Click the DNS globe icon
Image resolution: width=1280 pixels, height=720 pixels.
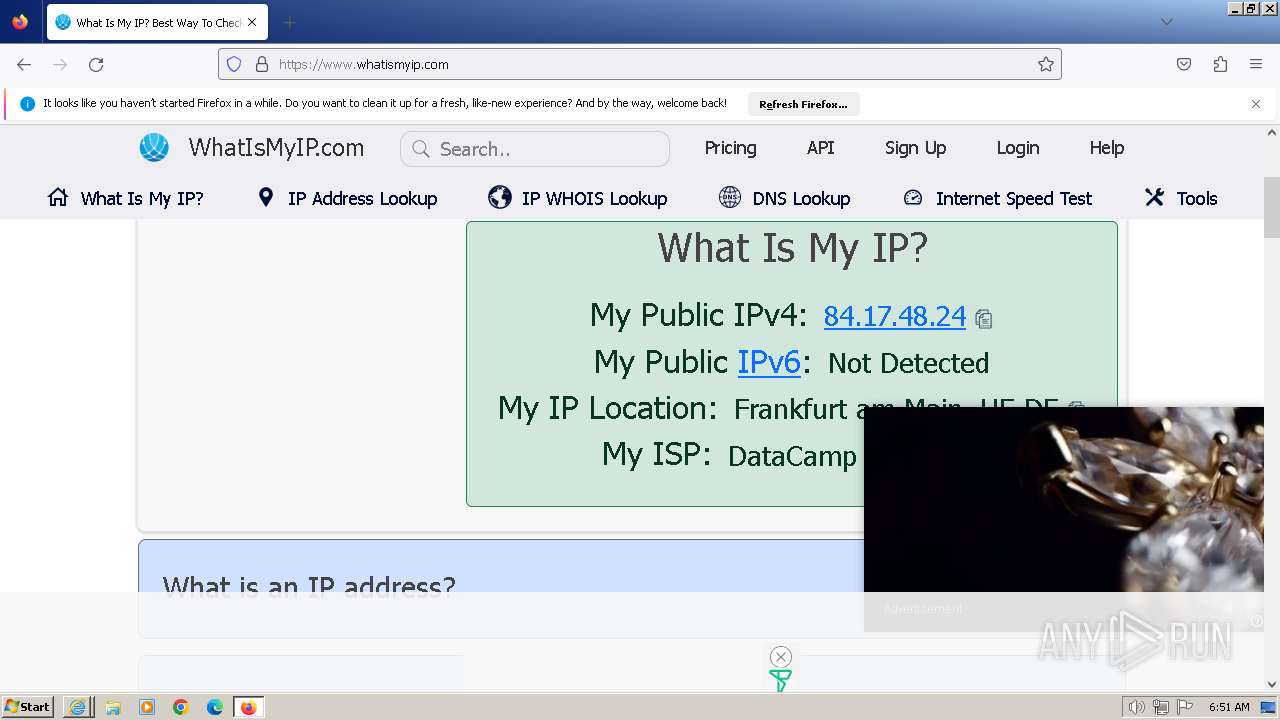730,197
